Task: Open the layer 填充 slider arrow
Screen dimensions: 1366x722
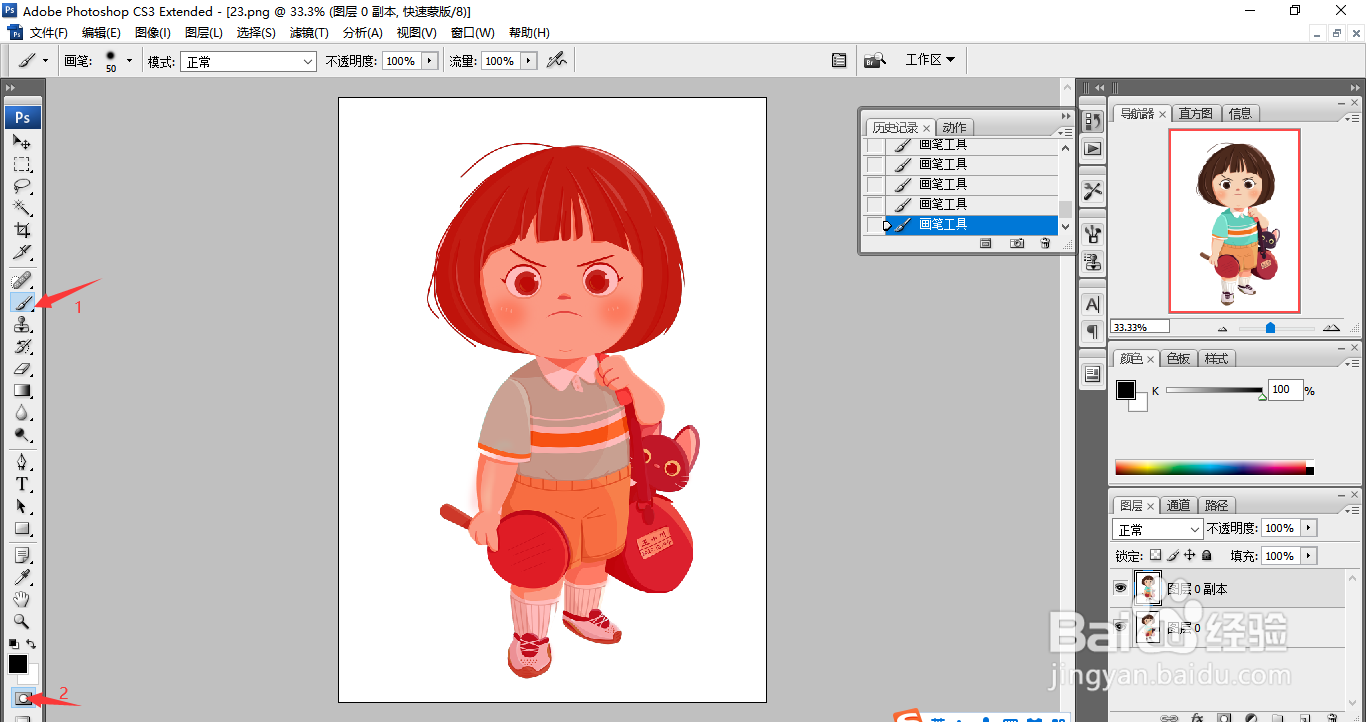Action: 1310,556
